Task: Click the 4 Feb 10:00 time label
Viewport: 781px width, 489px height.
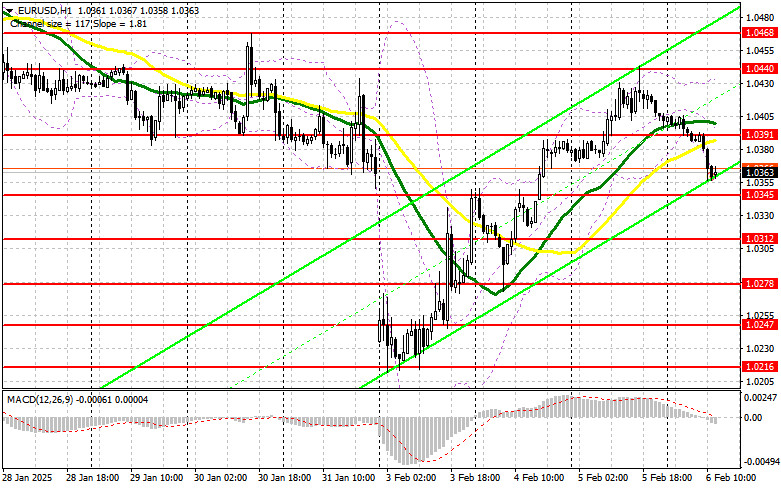Action: [x=539, y=478]
